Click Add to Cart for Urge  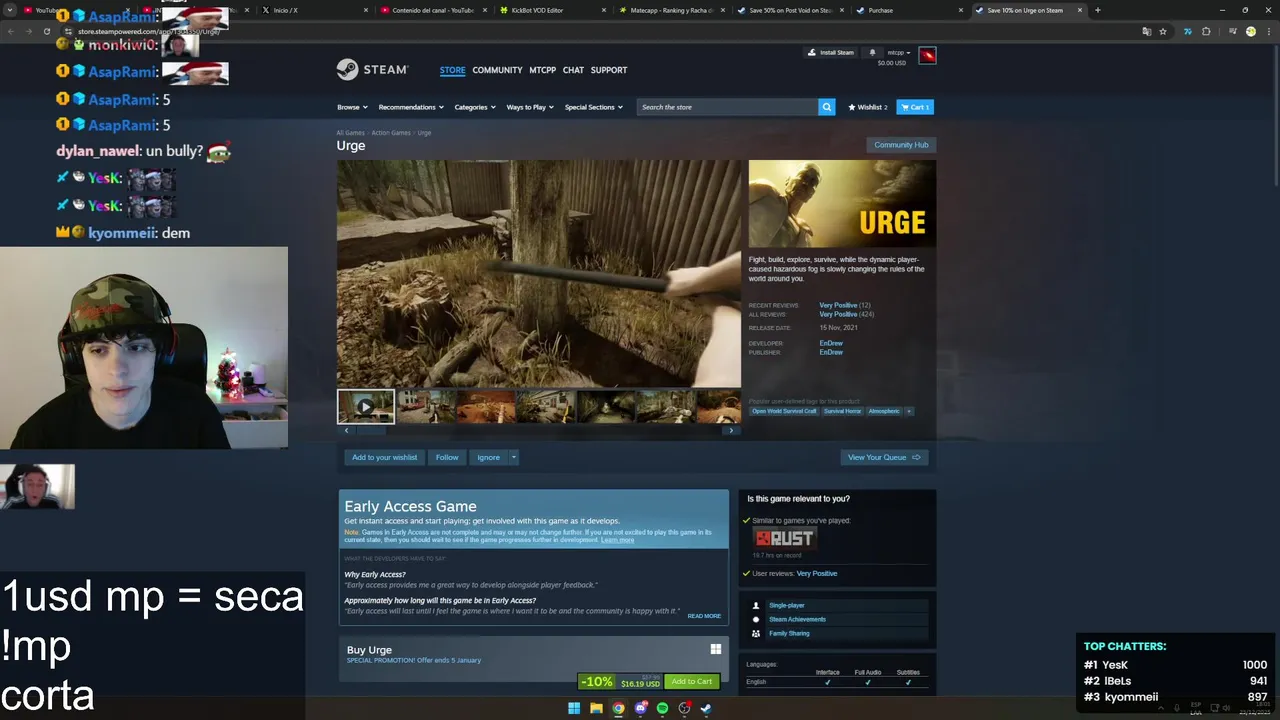pyautogui.click(x=692, y=682)
